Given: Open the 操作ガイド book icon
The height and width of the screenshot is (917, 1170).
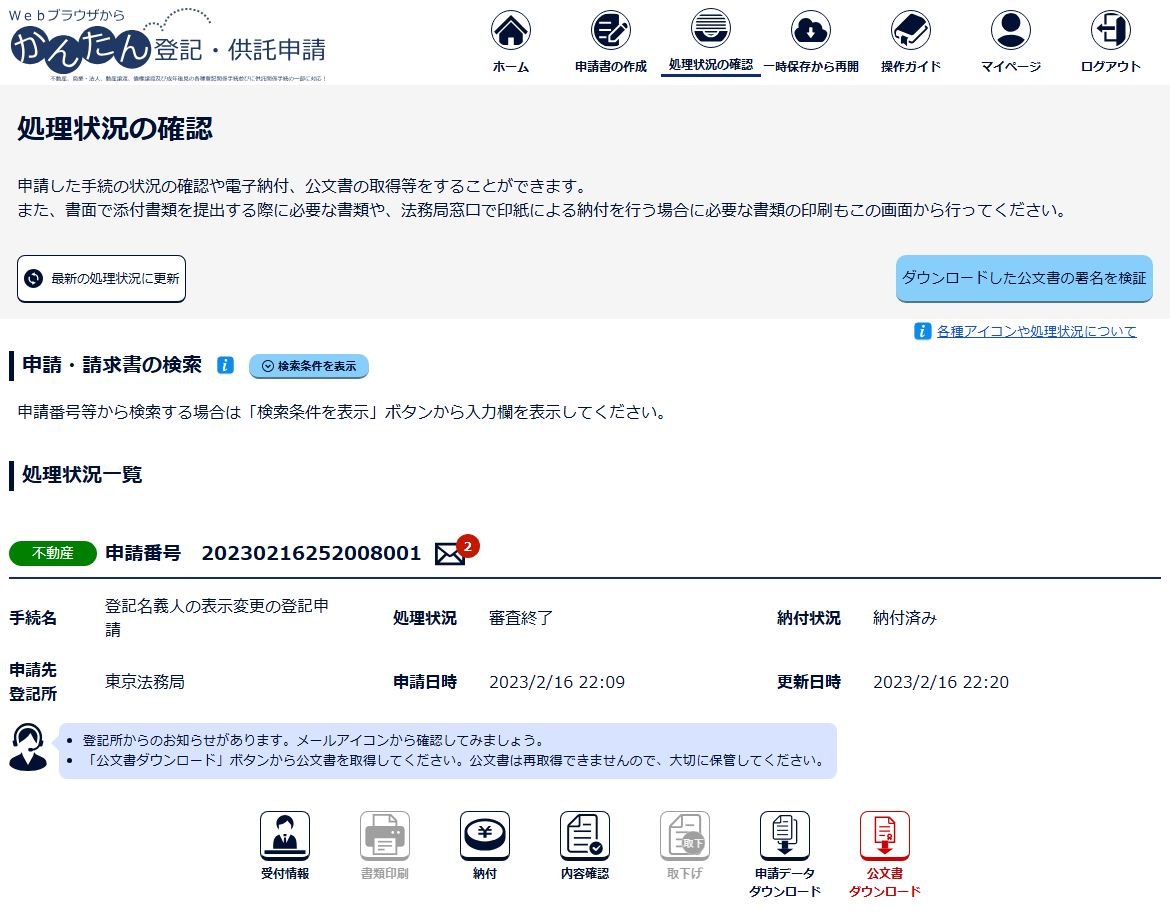Looking at the screenshot, I should 910,32.
